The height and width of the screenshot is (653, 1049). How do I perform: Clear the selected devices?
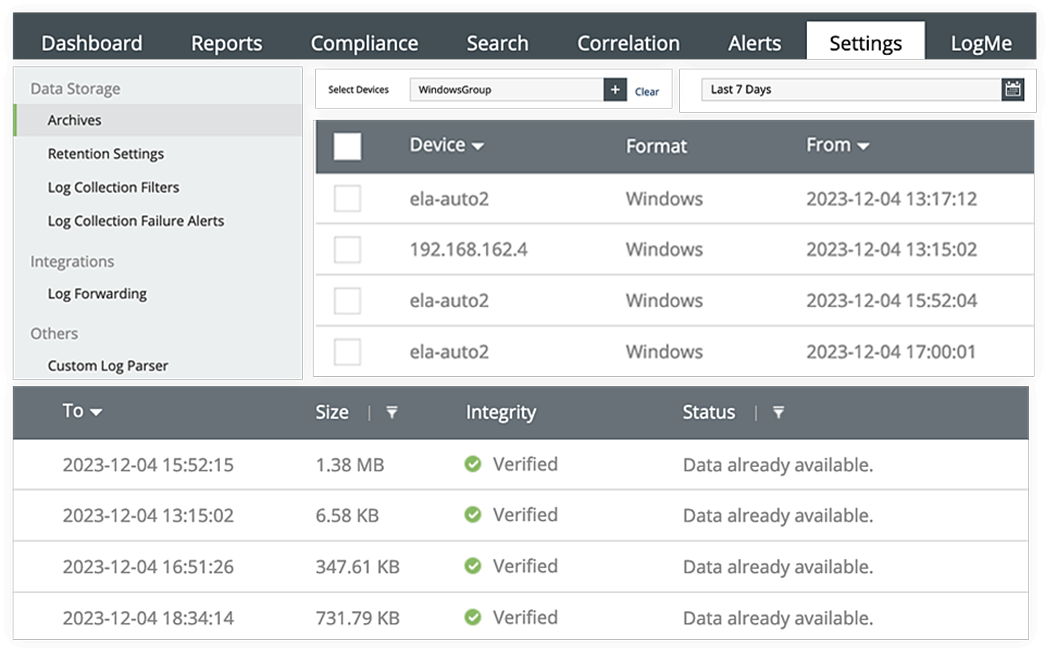(647, 91)
